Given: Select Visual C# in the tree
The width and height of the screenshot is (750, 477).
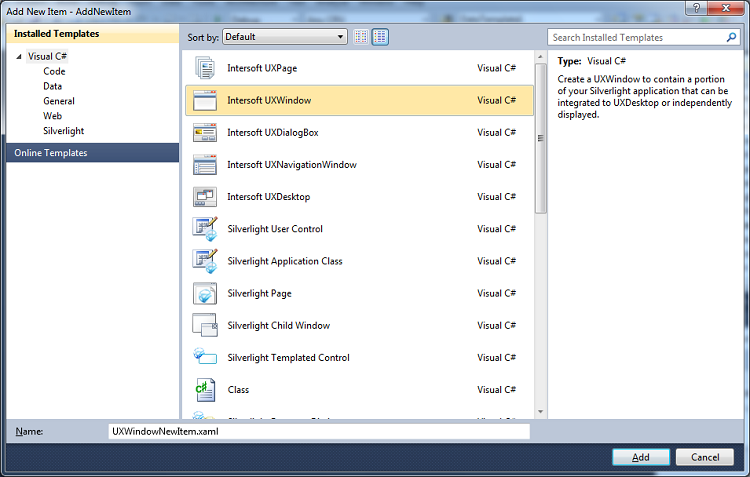Looking at the screenshot, I should point(47,56).
